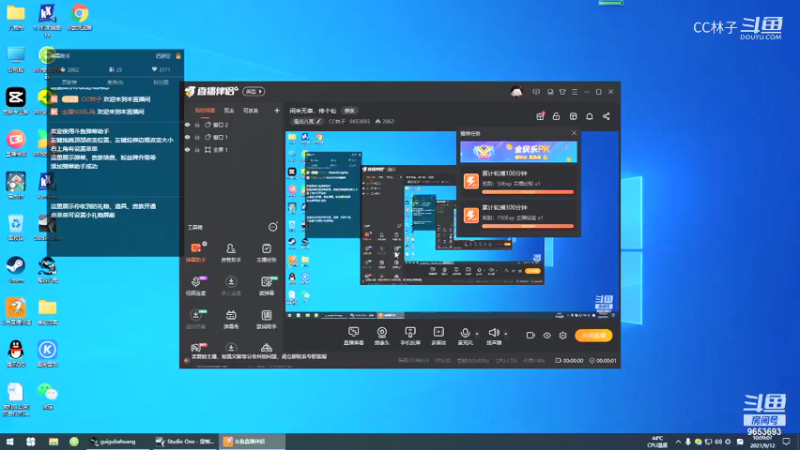Toggle the lock of 窗口 2 source
Screen dimensions: 800x450
tap(197, 124)
